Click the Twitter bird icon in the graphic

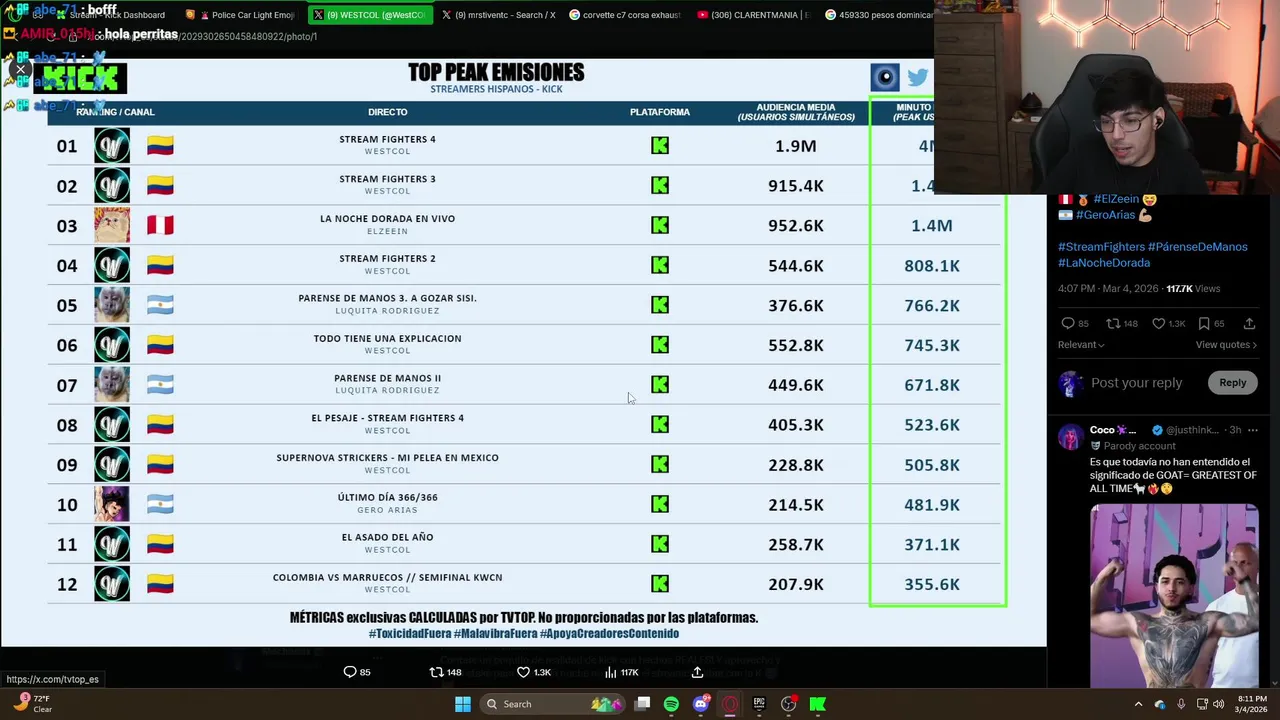[x=917, y=77]
